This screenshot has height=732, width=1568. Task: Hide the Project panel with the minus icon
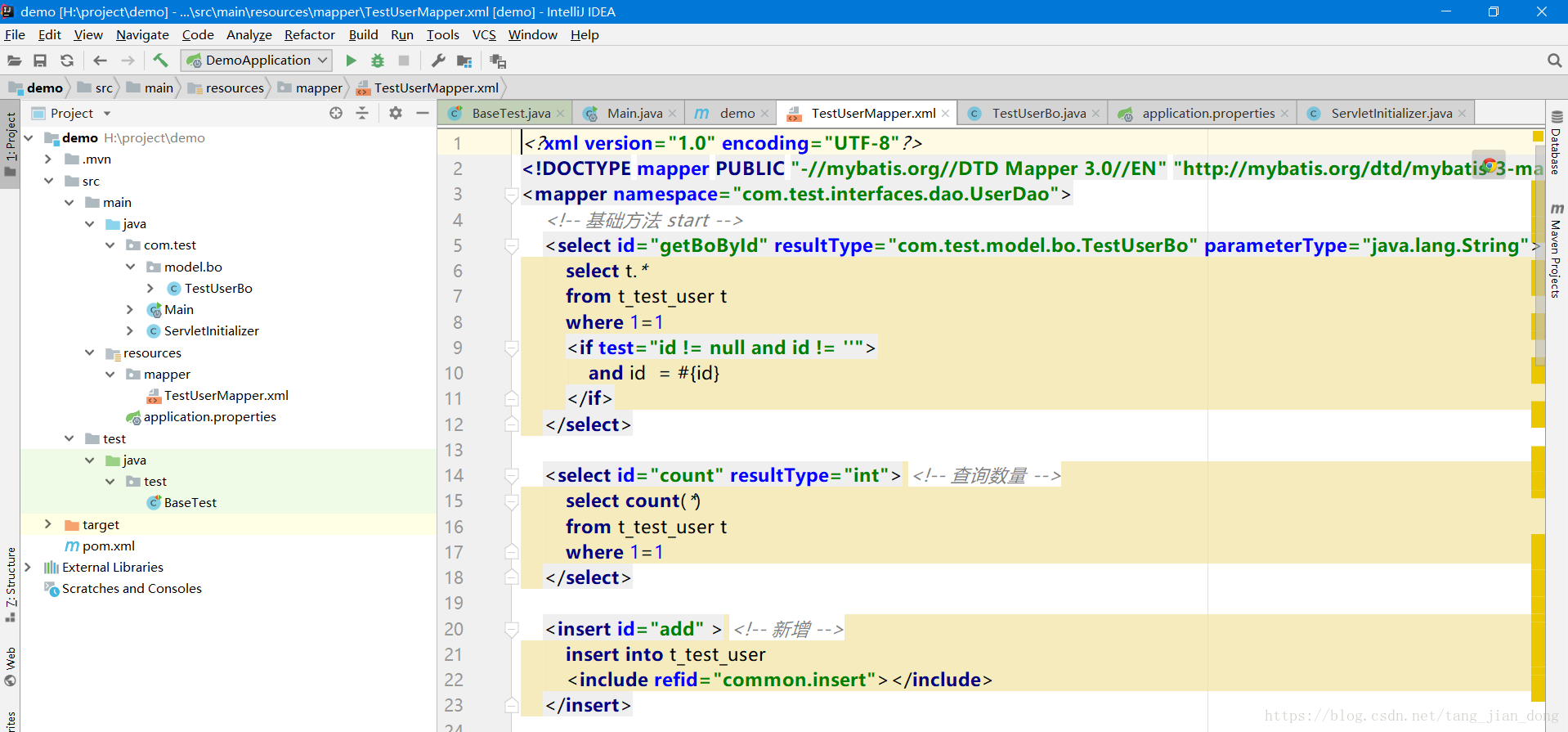pyautogui.click(x=423, y=113)
